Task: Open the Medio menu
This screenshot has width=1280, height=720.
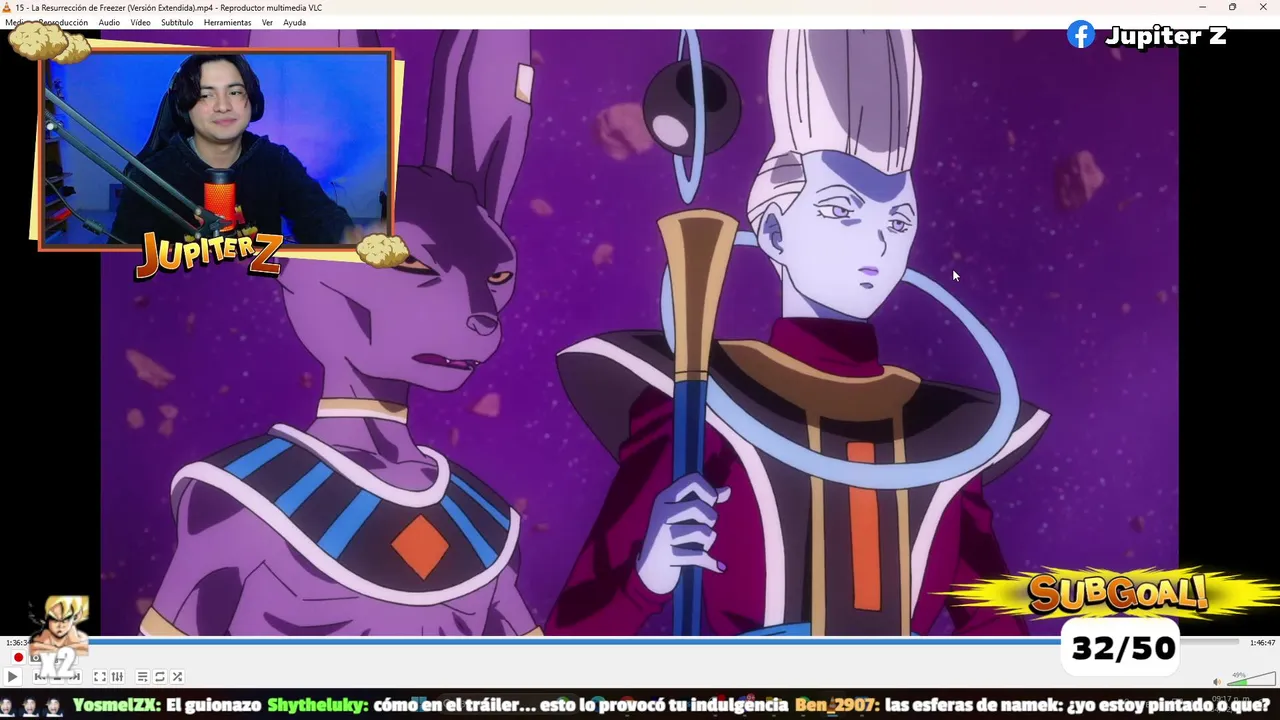Action: tap(15, 22)
